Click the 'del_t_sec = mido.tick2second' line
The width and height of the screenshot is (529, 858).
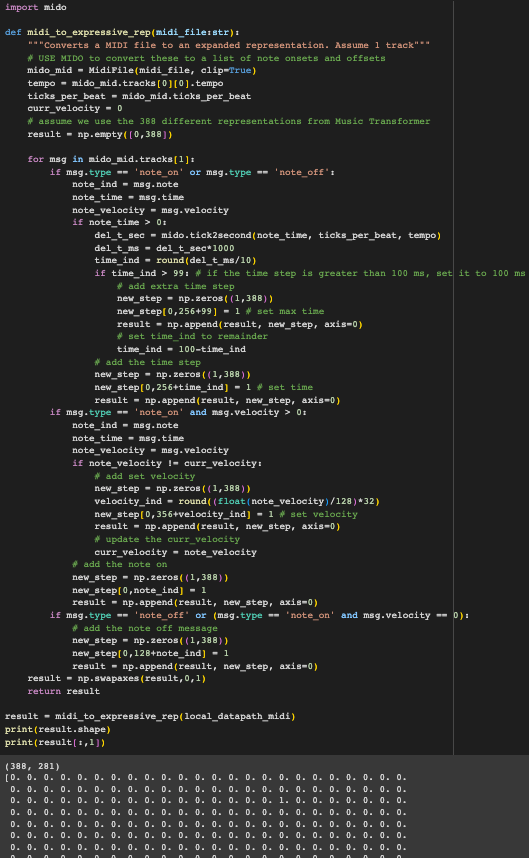coord(268,235)
